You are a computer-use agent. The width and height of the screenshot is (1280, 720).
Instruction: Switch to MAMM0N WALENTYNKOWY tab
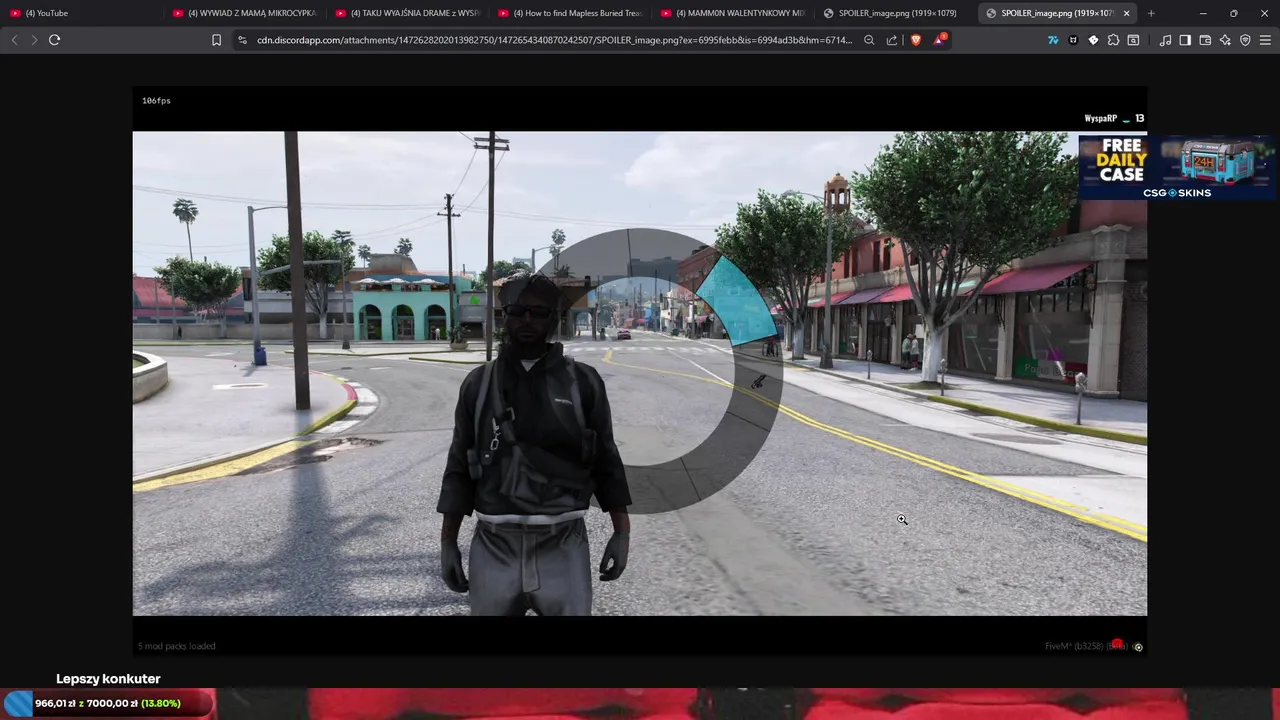pos(733,13)
